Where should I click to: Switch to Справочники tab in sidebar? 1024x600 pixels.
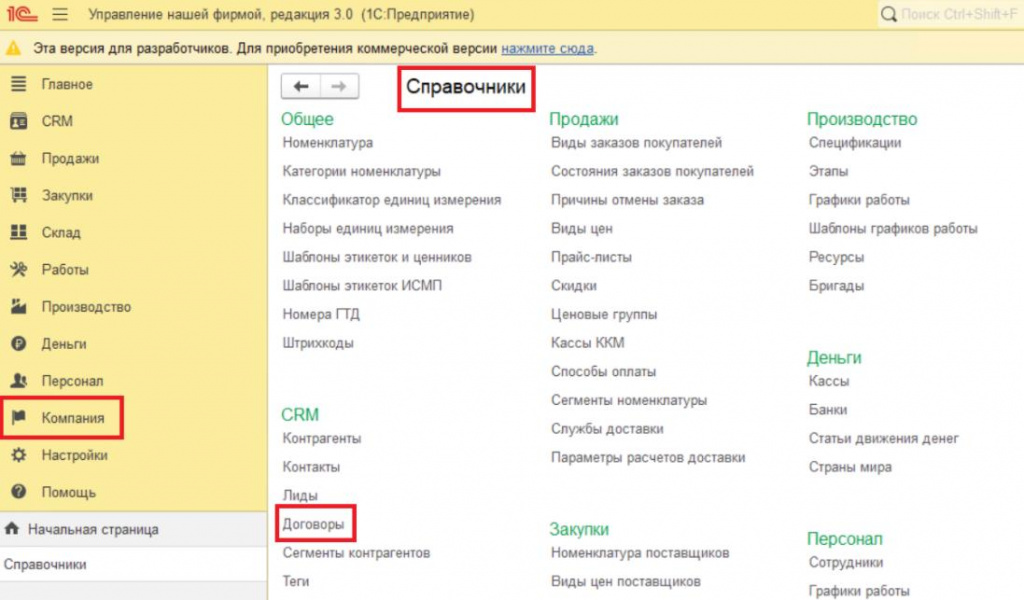point(45,564)
